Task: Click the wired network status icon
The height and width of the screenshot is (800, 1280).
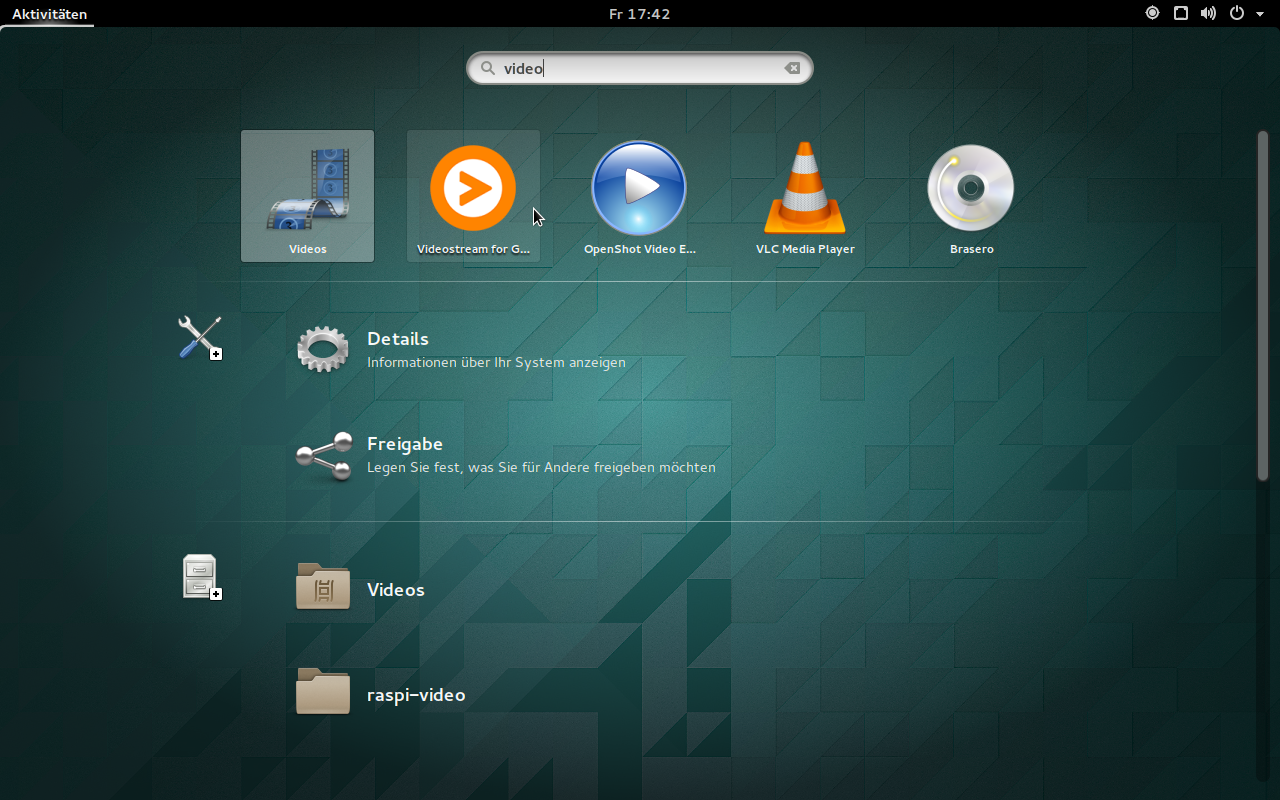Action: tap(1181, 13)
